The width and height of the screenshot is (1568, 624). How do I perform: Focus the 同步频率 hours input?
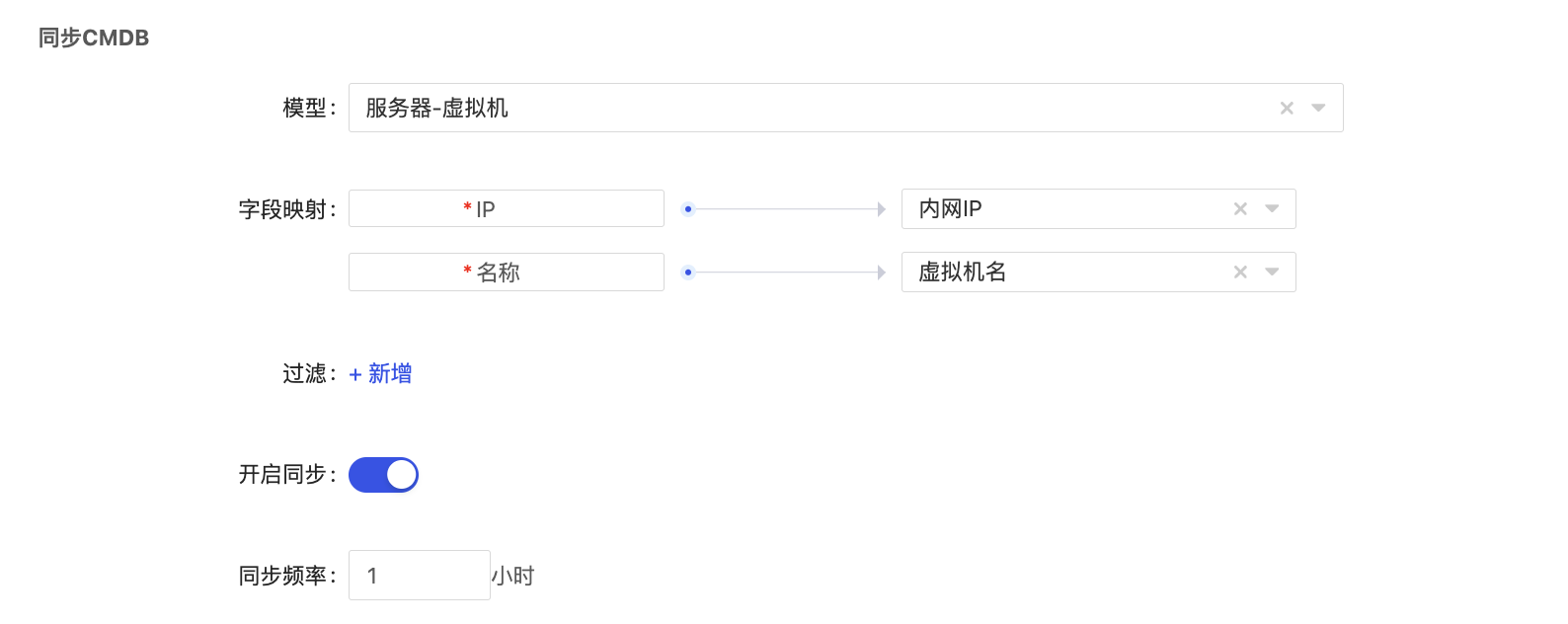(x=419, y=576)
